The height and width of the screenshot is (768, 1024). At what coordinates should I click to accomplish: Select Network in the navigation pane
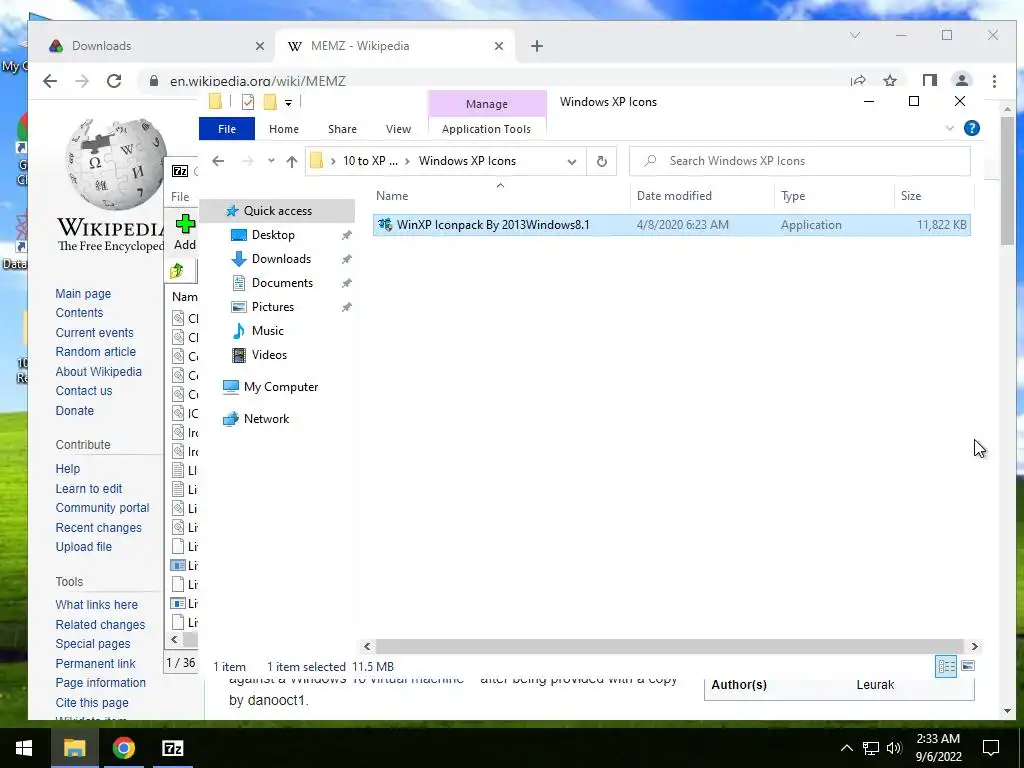click(x=266, y=419)
